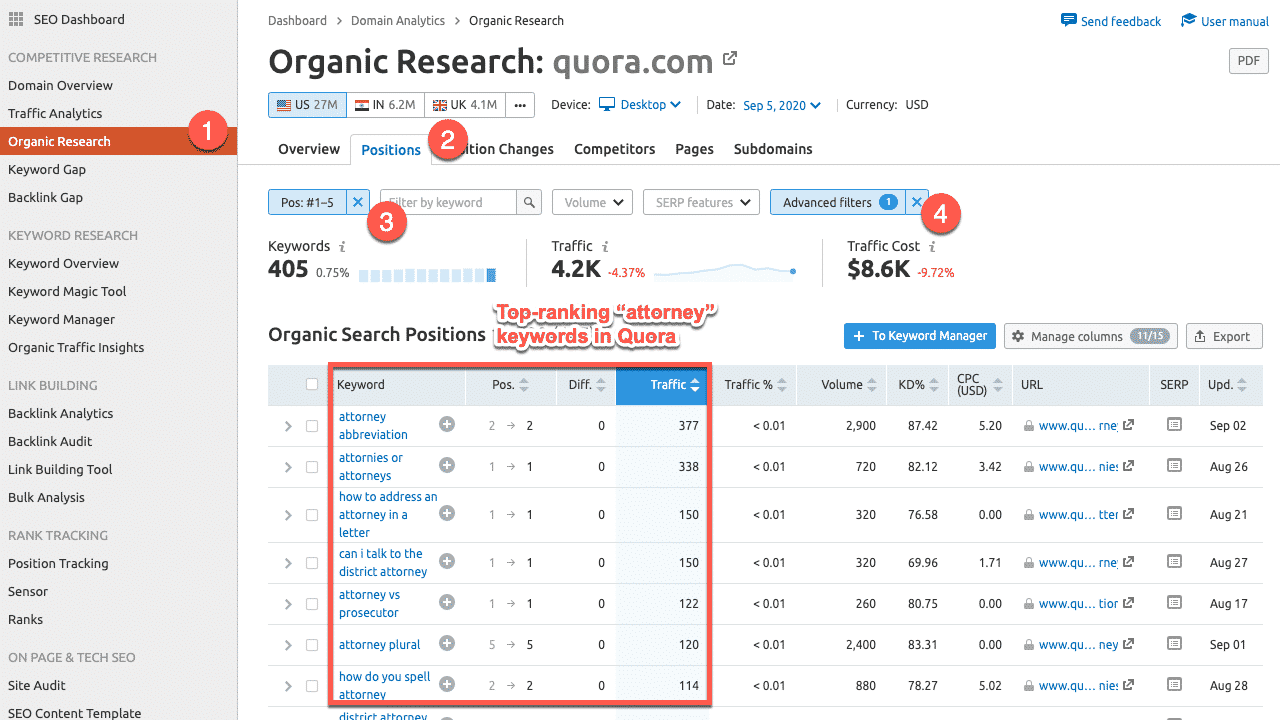Image resolution: width=1280 pixels, height=720 pixels.
Task: Switch to the Competitors tab
Action: tap(614, 149)
